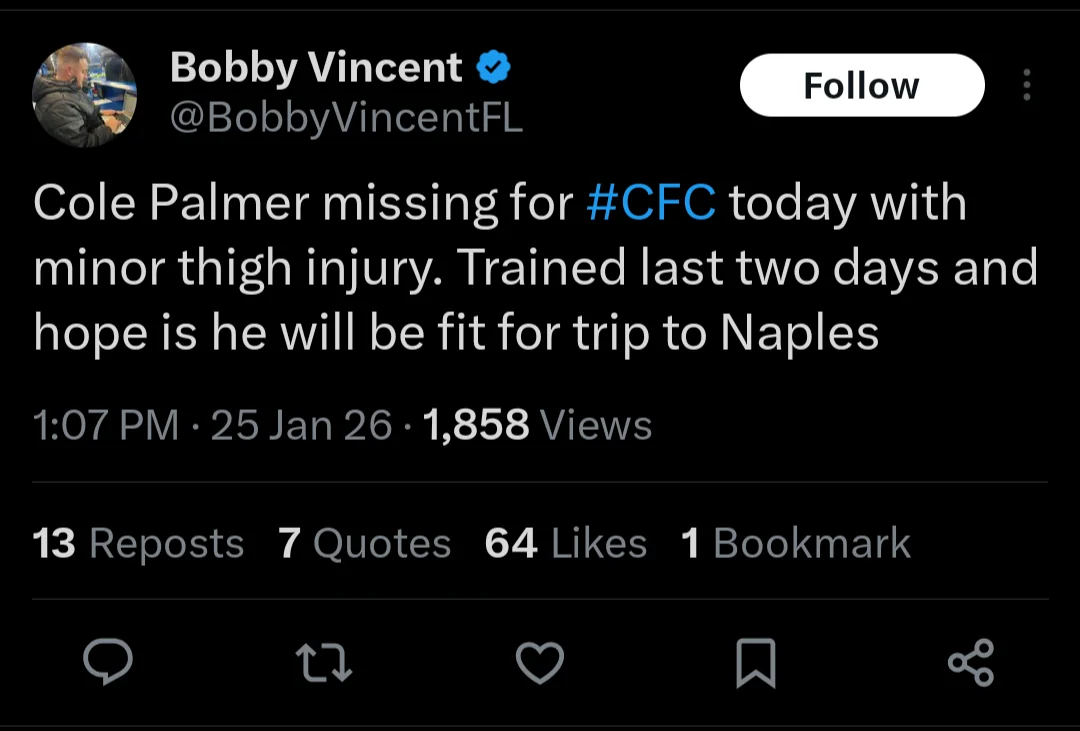The image size is (1080, 731).
Task: Follow Bobby Vincent
Action: click(861, 86)
